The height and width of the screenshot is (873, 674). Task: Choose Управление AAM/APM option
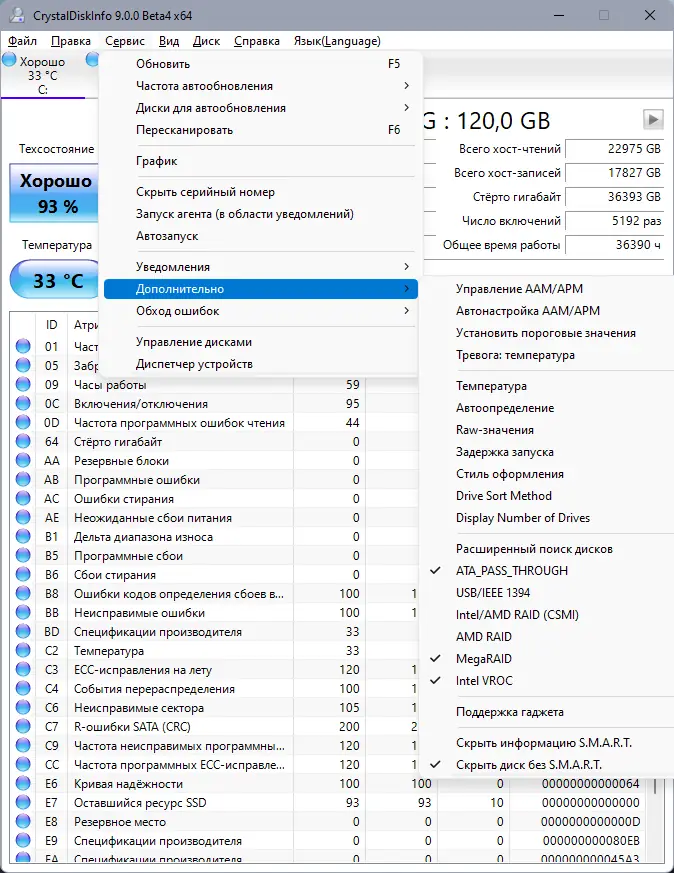pos(520,289)
